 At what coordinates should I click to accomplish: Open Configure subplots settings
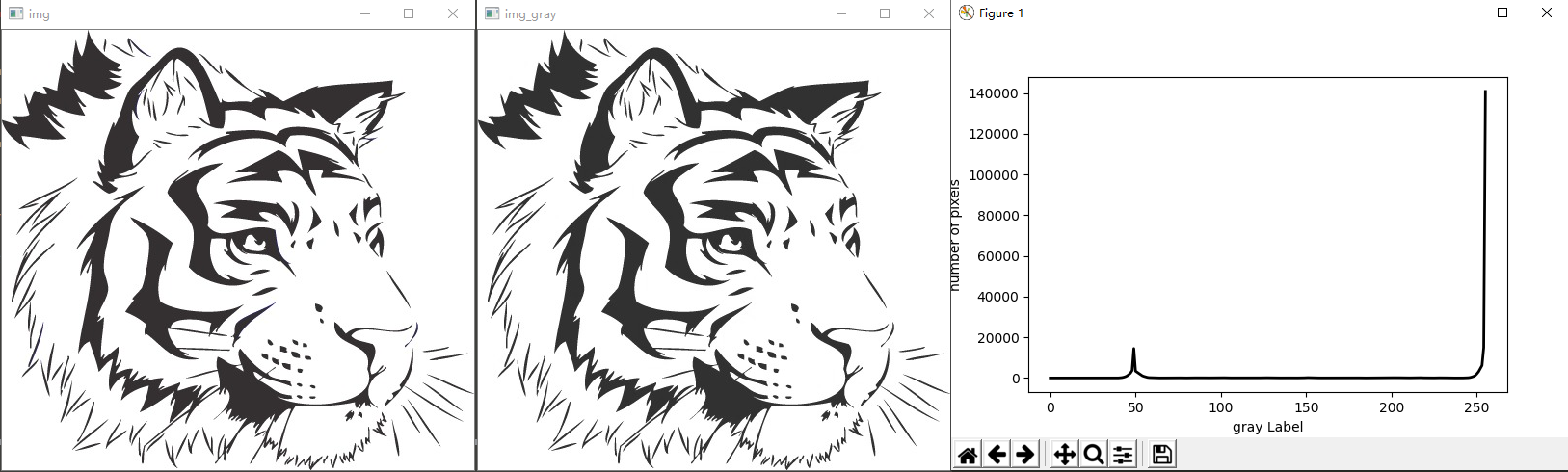click(1123, 455)
